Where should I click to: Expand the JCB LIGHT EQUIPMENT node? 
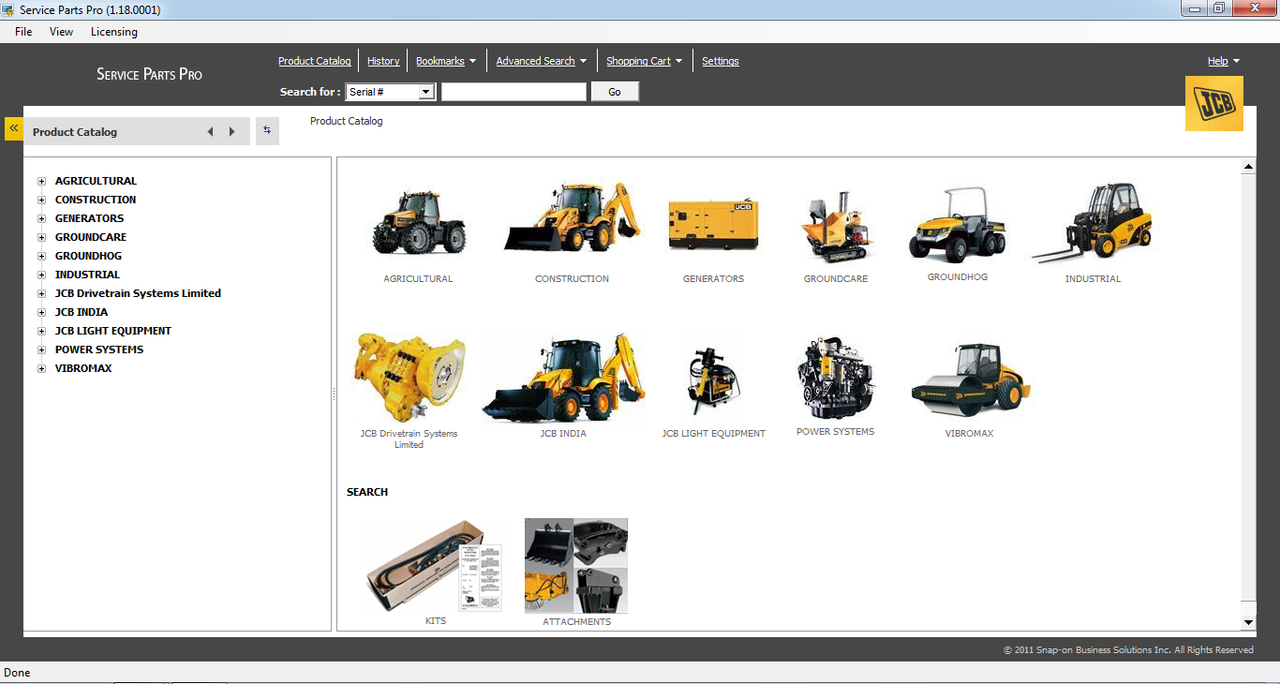pos(42,331)
